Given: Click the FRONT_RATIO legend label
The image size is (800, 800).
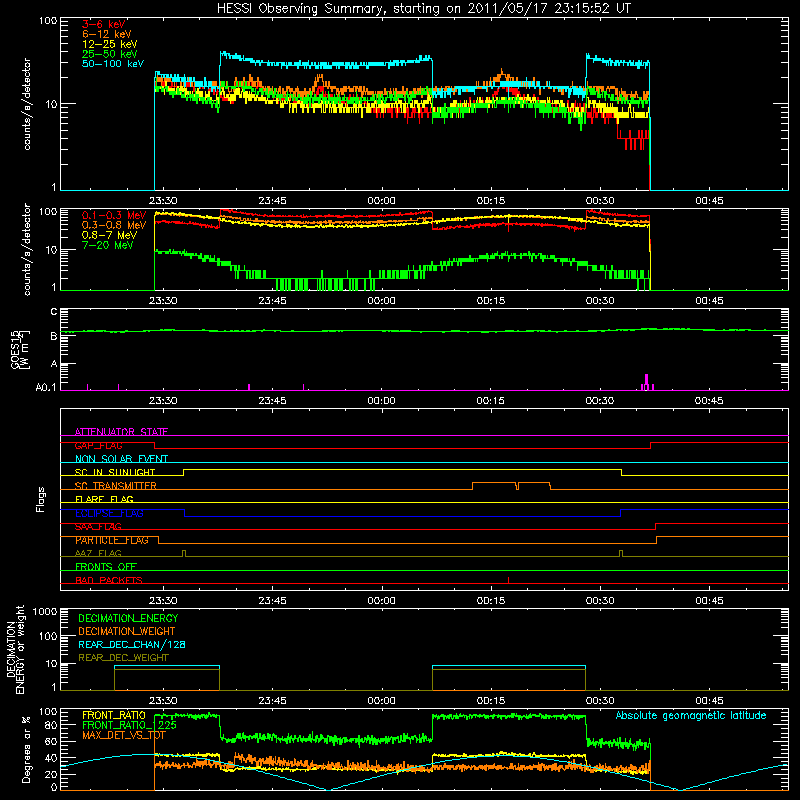Looking at the screenshot, I should click(x=114, y=715).
